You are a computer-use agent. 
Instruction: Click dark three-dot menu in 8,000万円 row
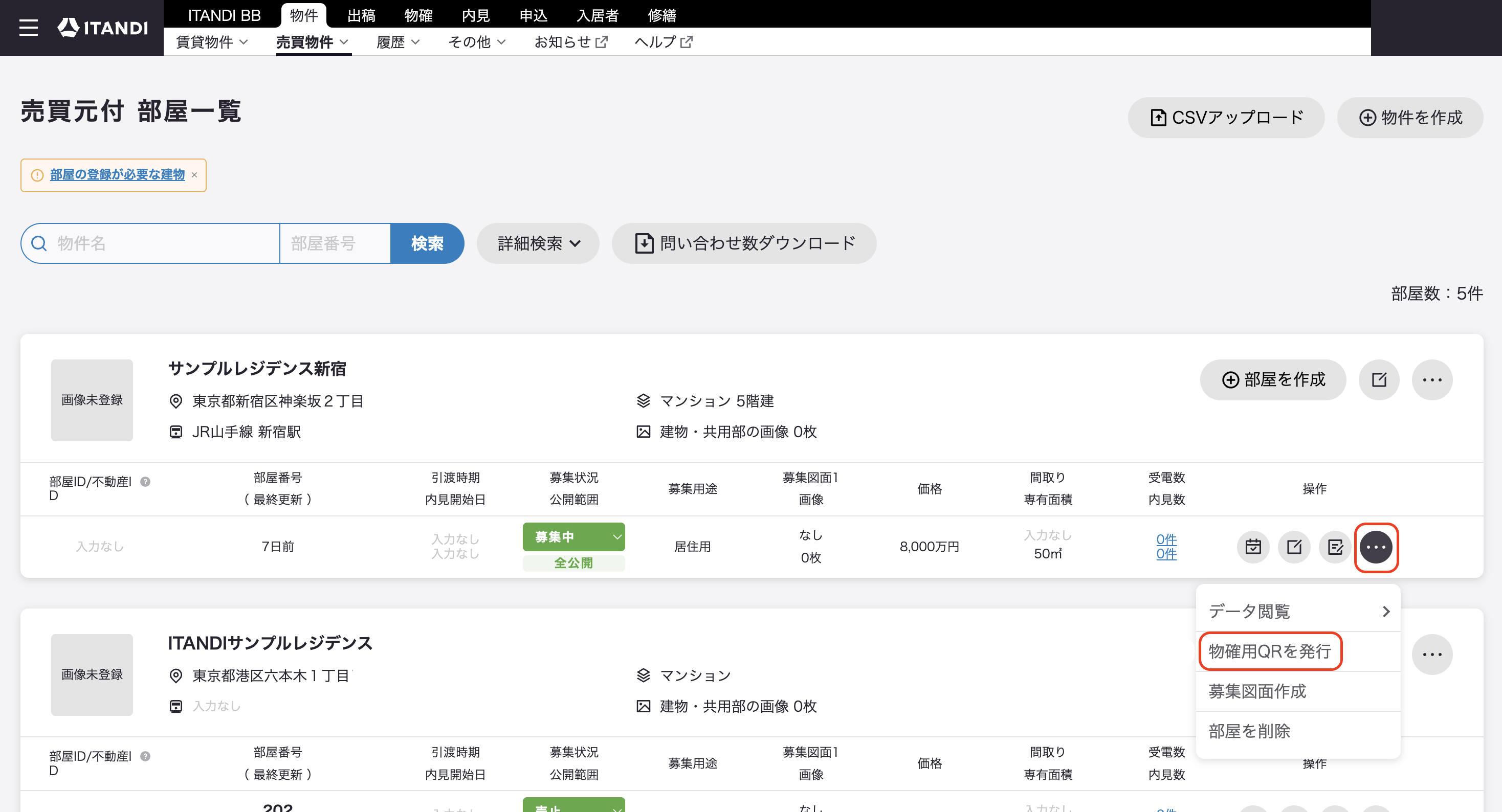click(1376, 547)
